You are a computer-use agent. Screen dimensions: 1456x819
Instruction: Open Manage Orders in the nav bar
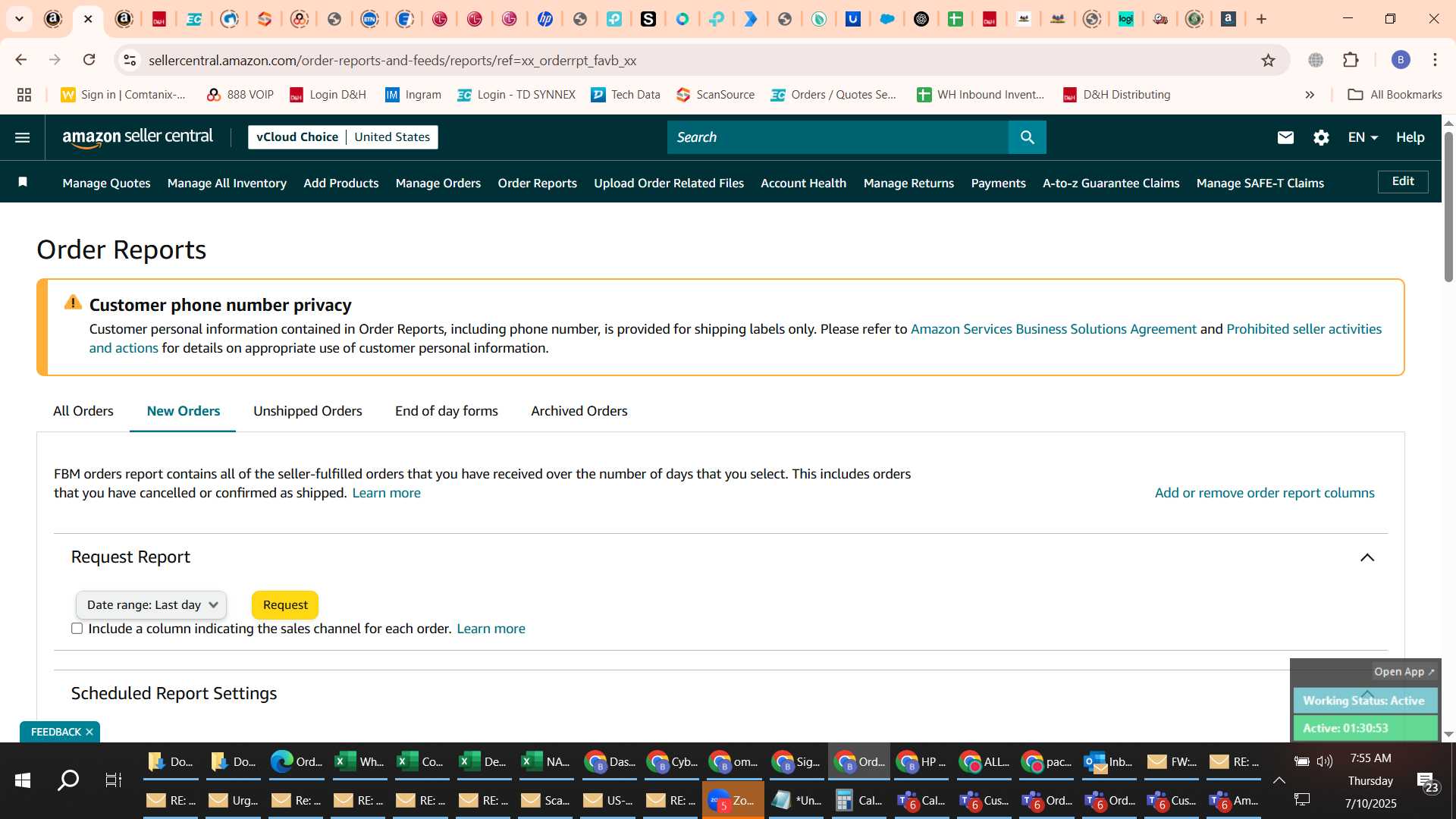(x=438, y=183)
